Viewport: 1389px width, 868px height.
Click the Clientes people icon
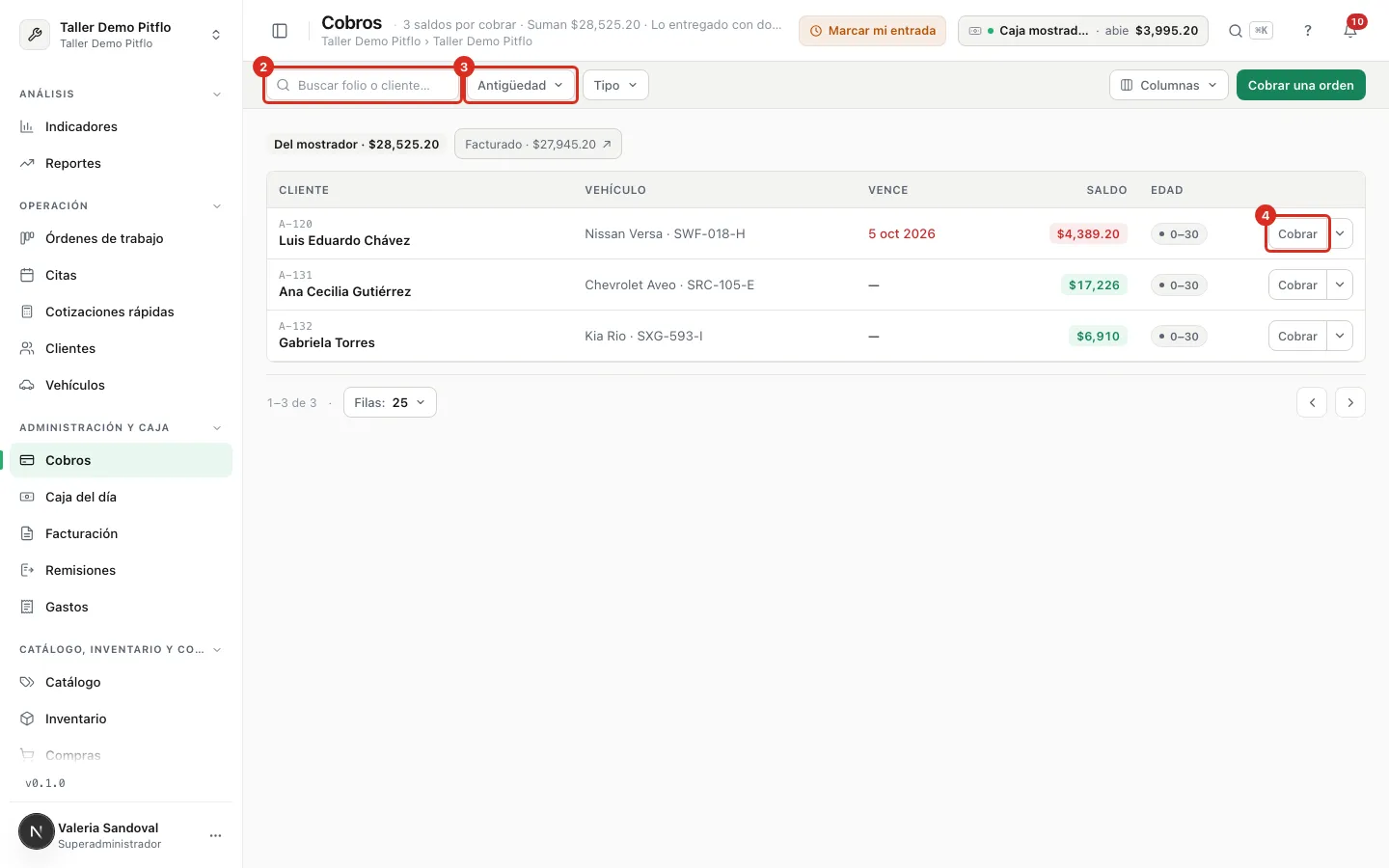pos(27,348)
